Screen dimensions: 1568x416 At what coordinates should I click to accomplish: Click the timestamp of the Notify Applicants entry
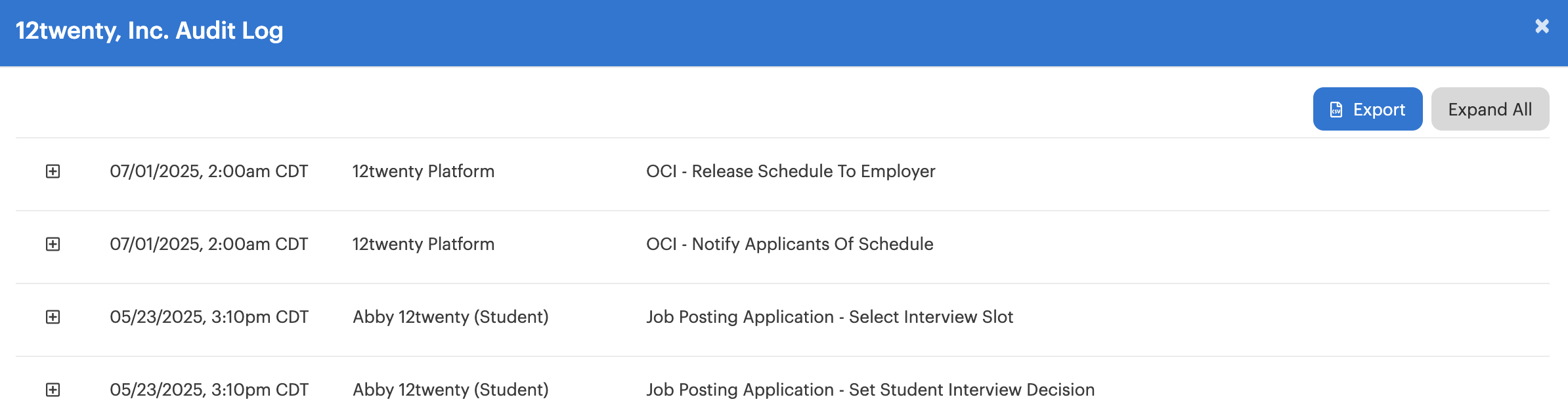click(x=209, y=244)
